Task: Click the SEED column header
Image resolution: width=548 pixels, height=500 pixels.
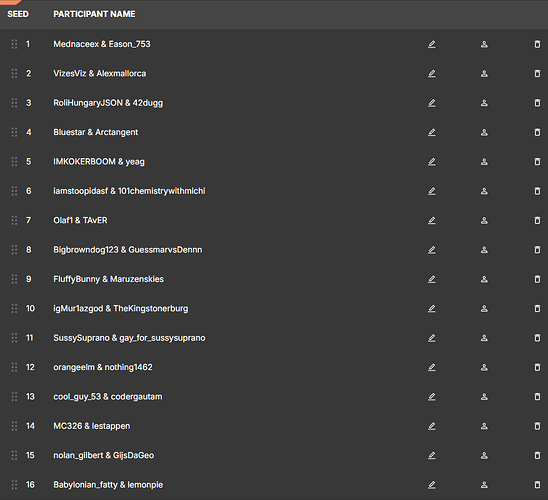Action: [18, 14]
